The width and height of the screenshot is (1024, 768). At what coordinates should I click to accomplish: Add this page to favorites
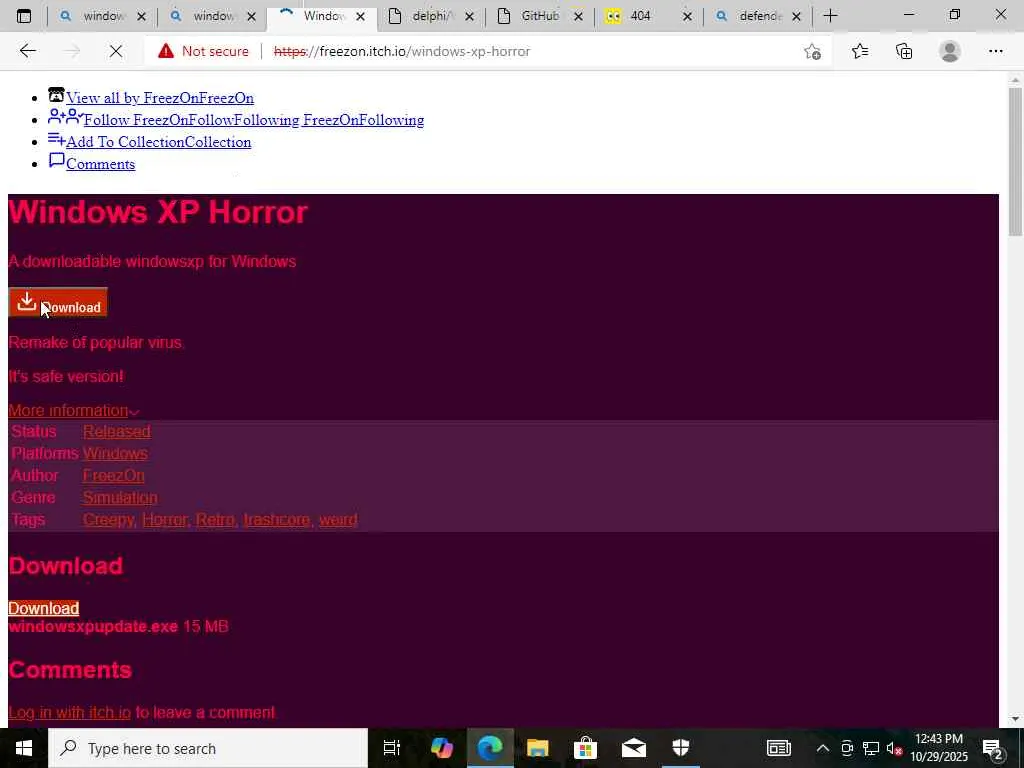pyautogui.click(x=812, y=51)
